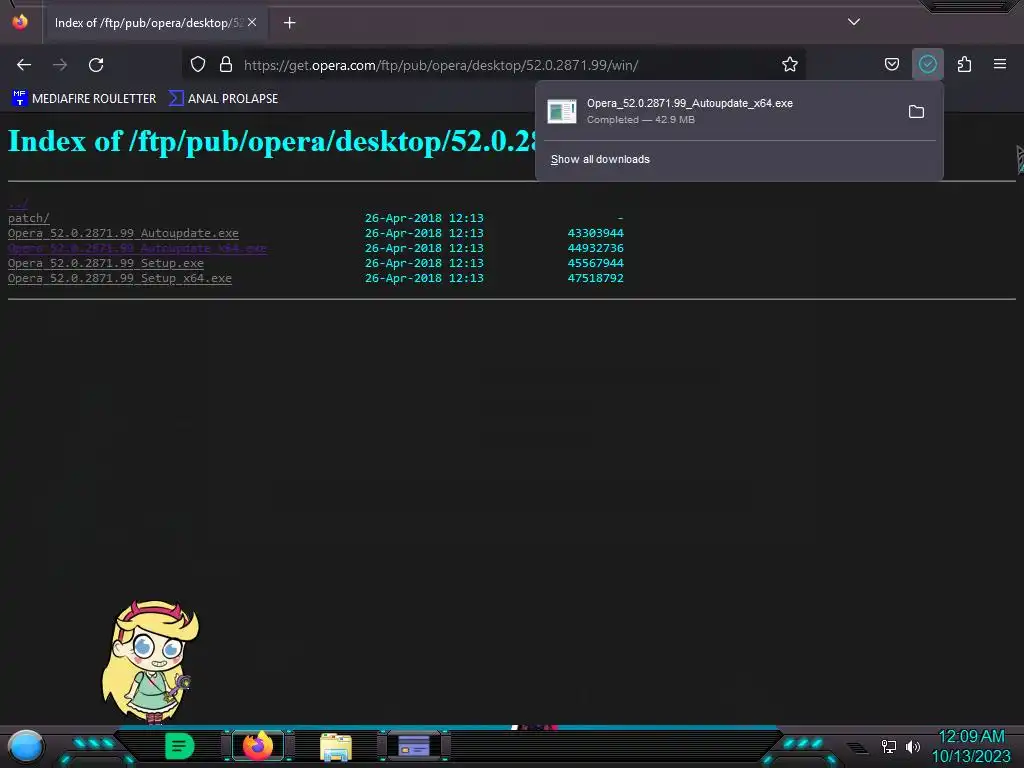Open the patch/ directory
1024x768 pixels.
pyautogui.click(x=28, y=218)
